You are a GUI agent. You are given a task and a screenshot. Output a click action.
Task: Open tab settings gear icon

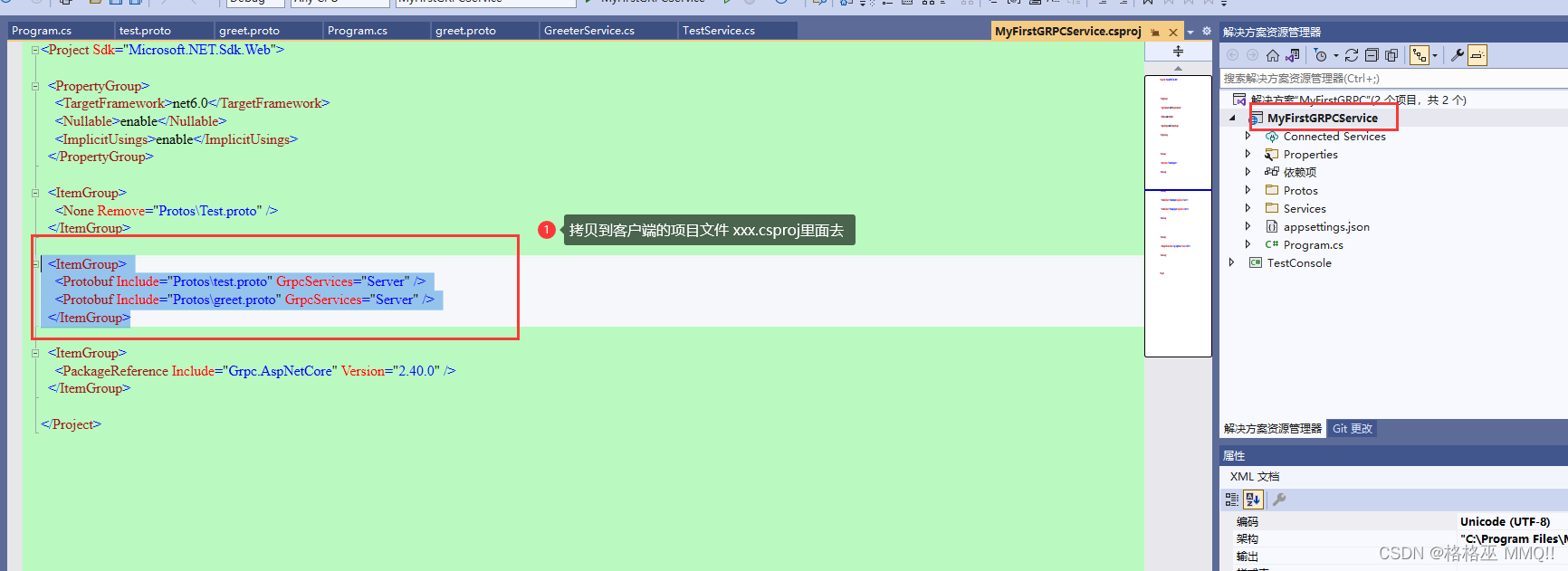[x=1206, y=31]
